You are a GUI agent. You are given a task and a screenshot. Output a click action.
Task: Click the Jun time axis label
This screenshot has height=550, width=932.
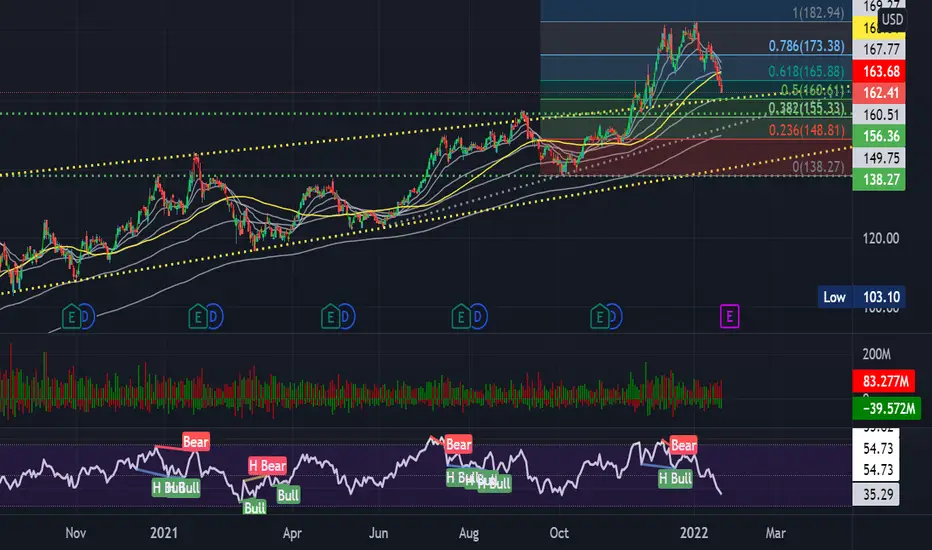378,533
